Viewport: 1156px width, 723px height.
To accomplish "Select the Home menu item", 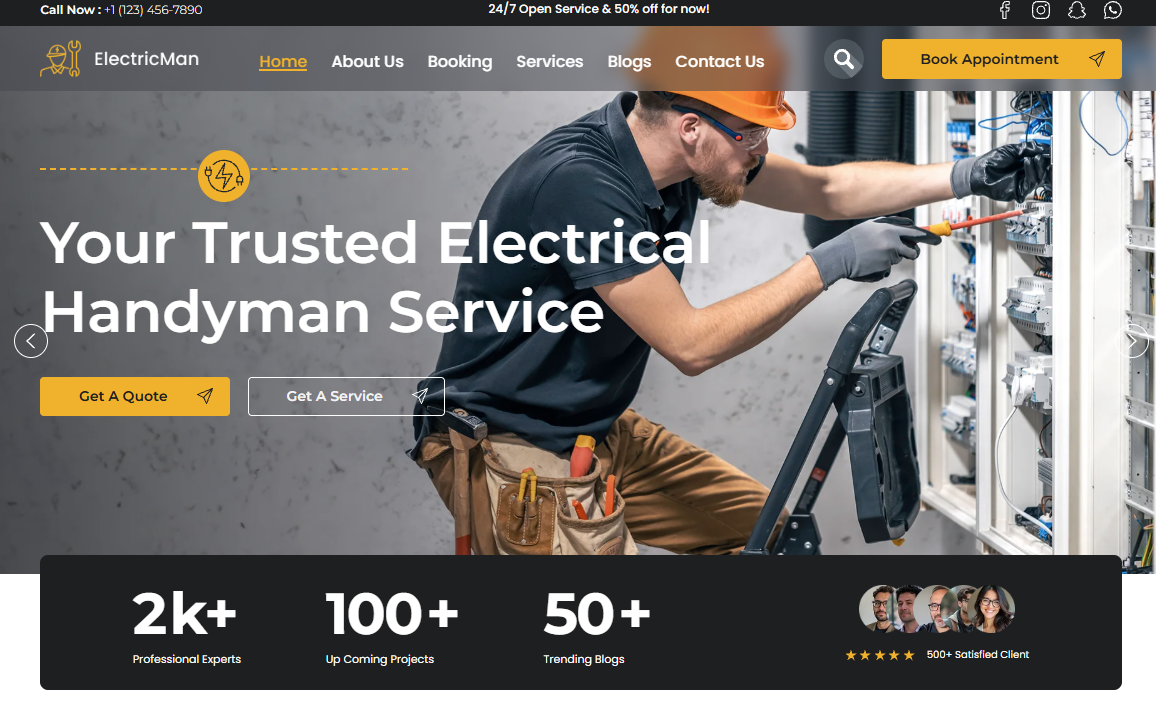I will pos(283,62).
